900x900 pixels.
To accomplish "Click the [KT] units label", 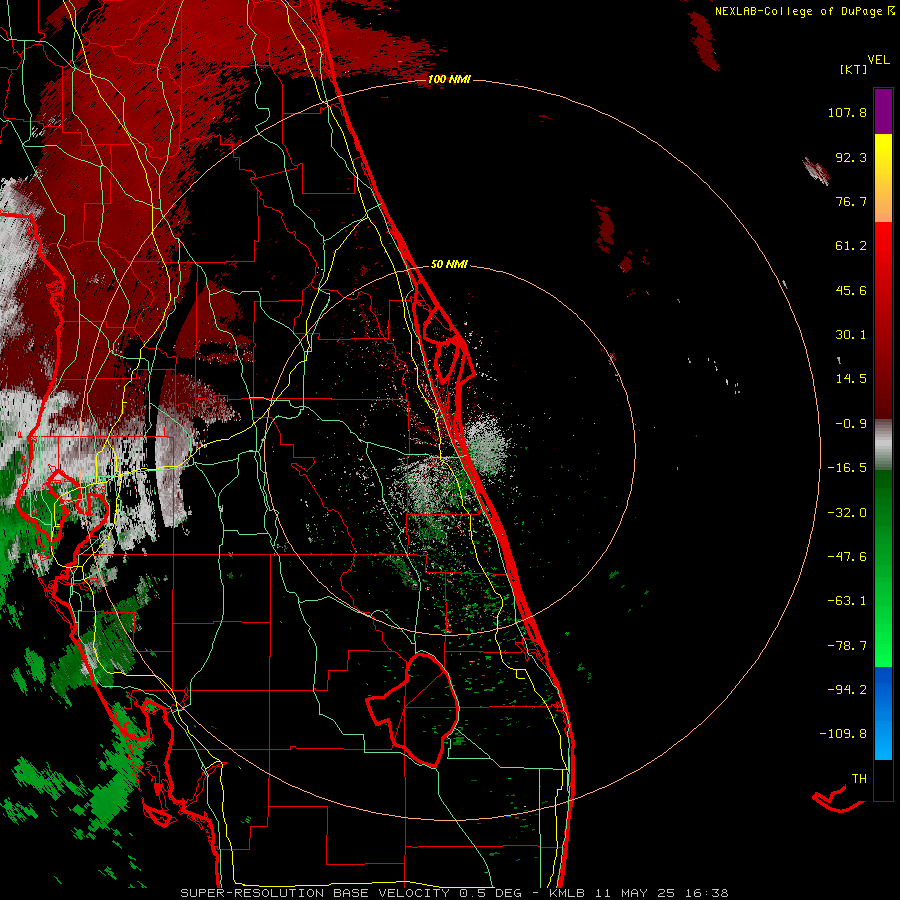I will (853, 69).
